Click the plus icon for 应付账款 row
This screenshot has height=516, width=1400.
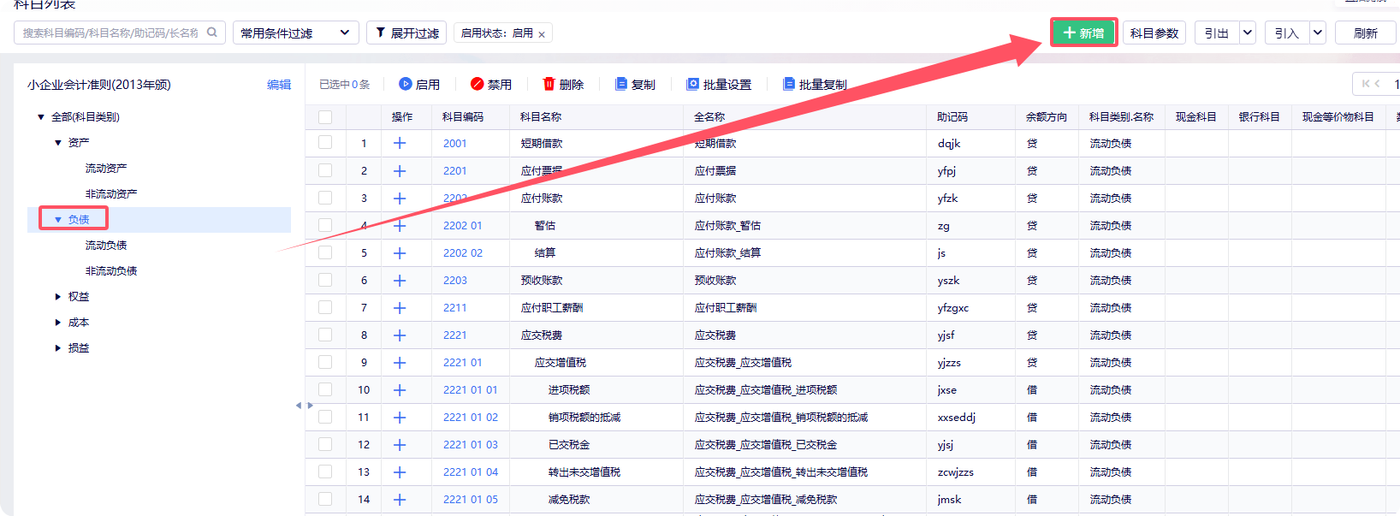click(x=400, y=198)
